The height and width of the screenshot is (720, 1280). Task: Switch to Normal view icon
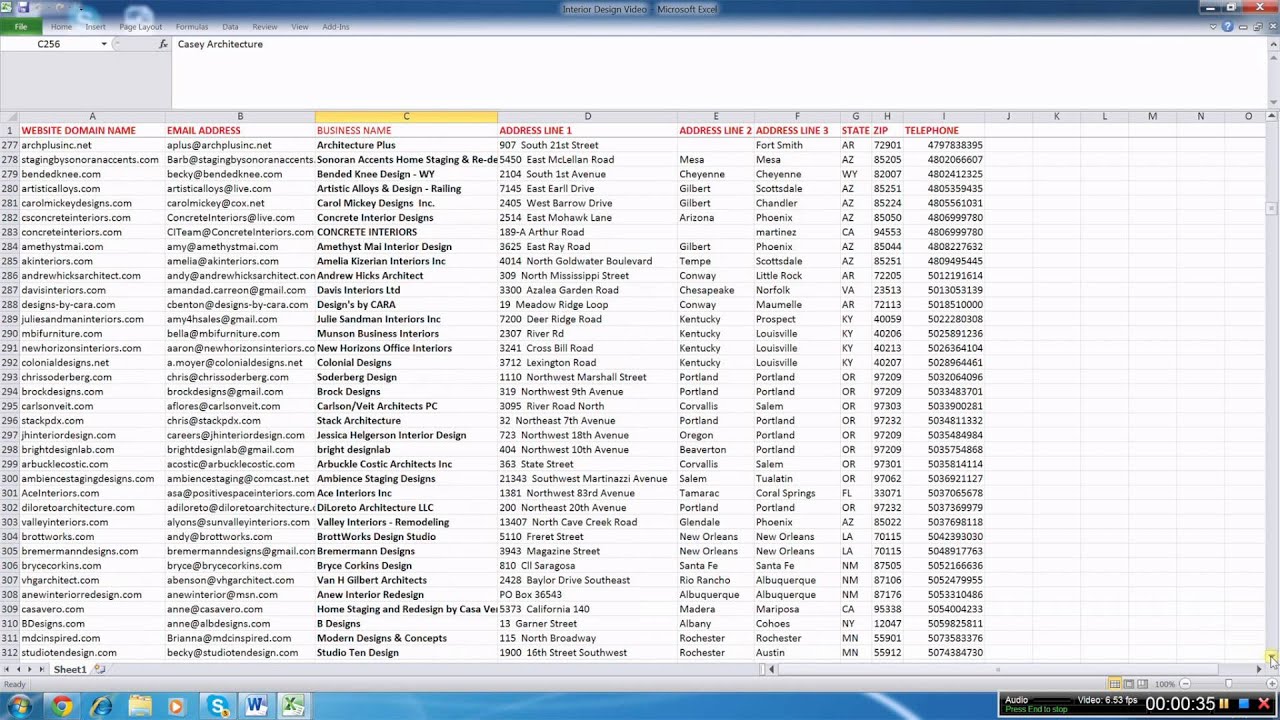pyautogui.click(x=1115, y=684)
